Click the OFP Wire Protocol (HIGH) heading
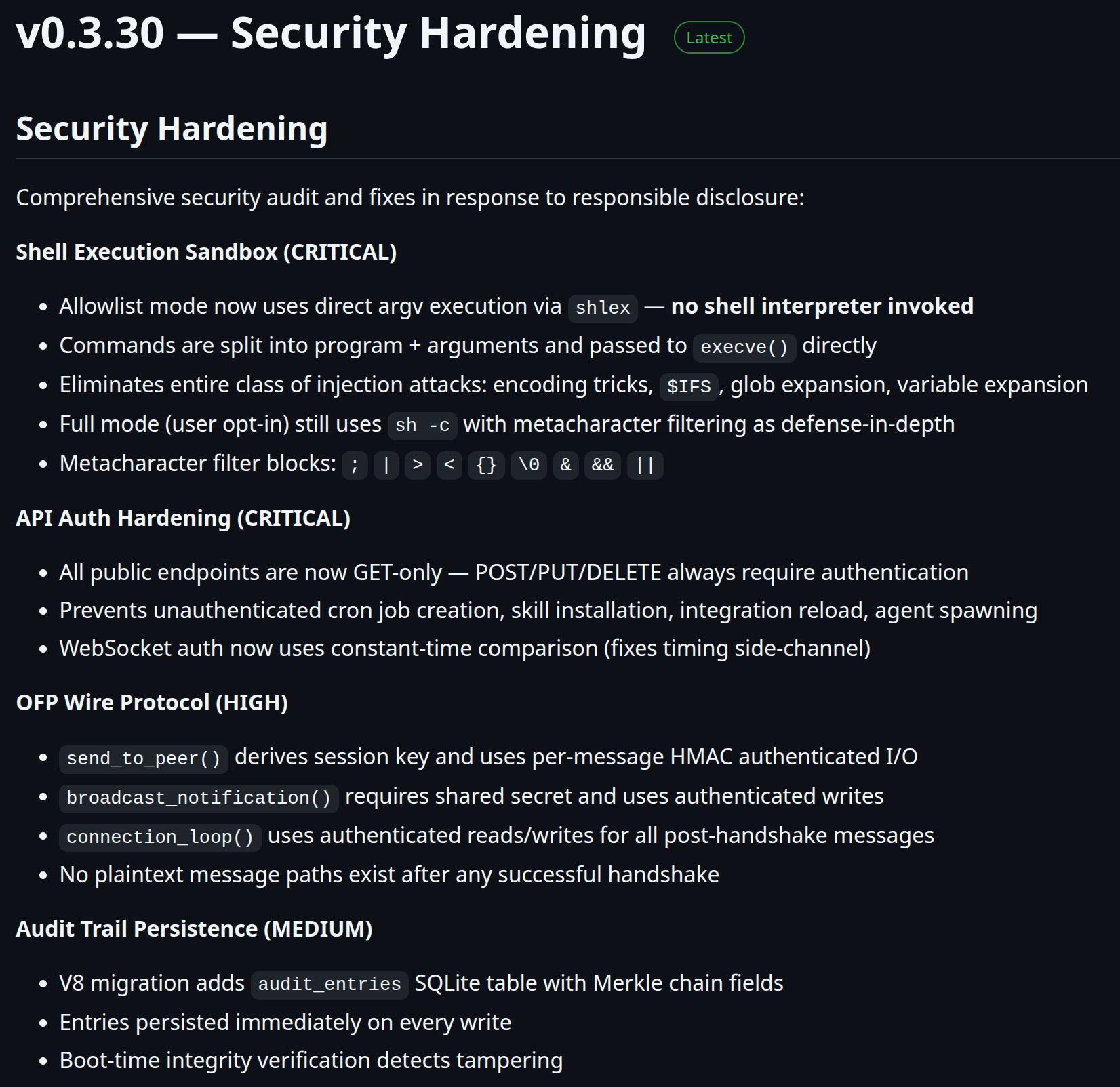1120x1087 pixels. point(152,703)
